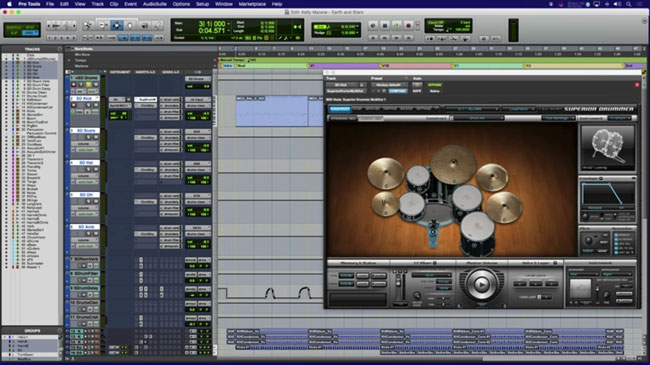Screen dimensions: 650x365
Task: Open the AudioSuite menu
Action: pos(155,4)
